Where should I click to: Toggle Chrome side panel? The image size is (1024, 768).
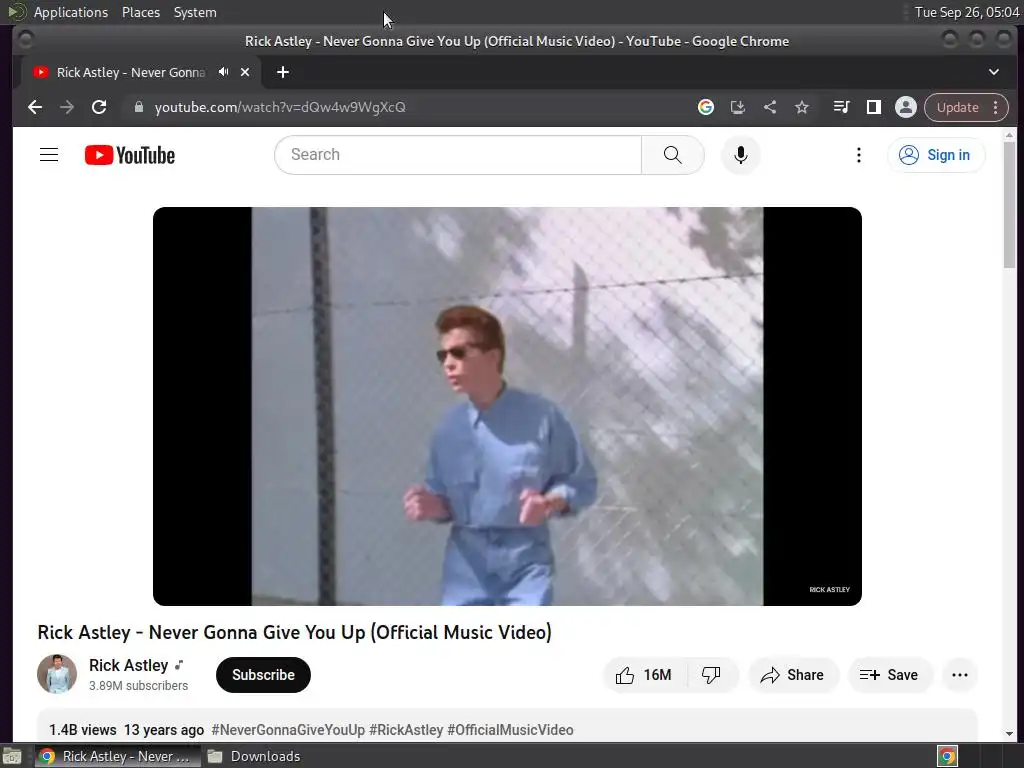click(874, 107)
